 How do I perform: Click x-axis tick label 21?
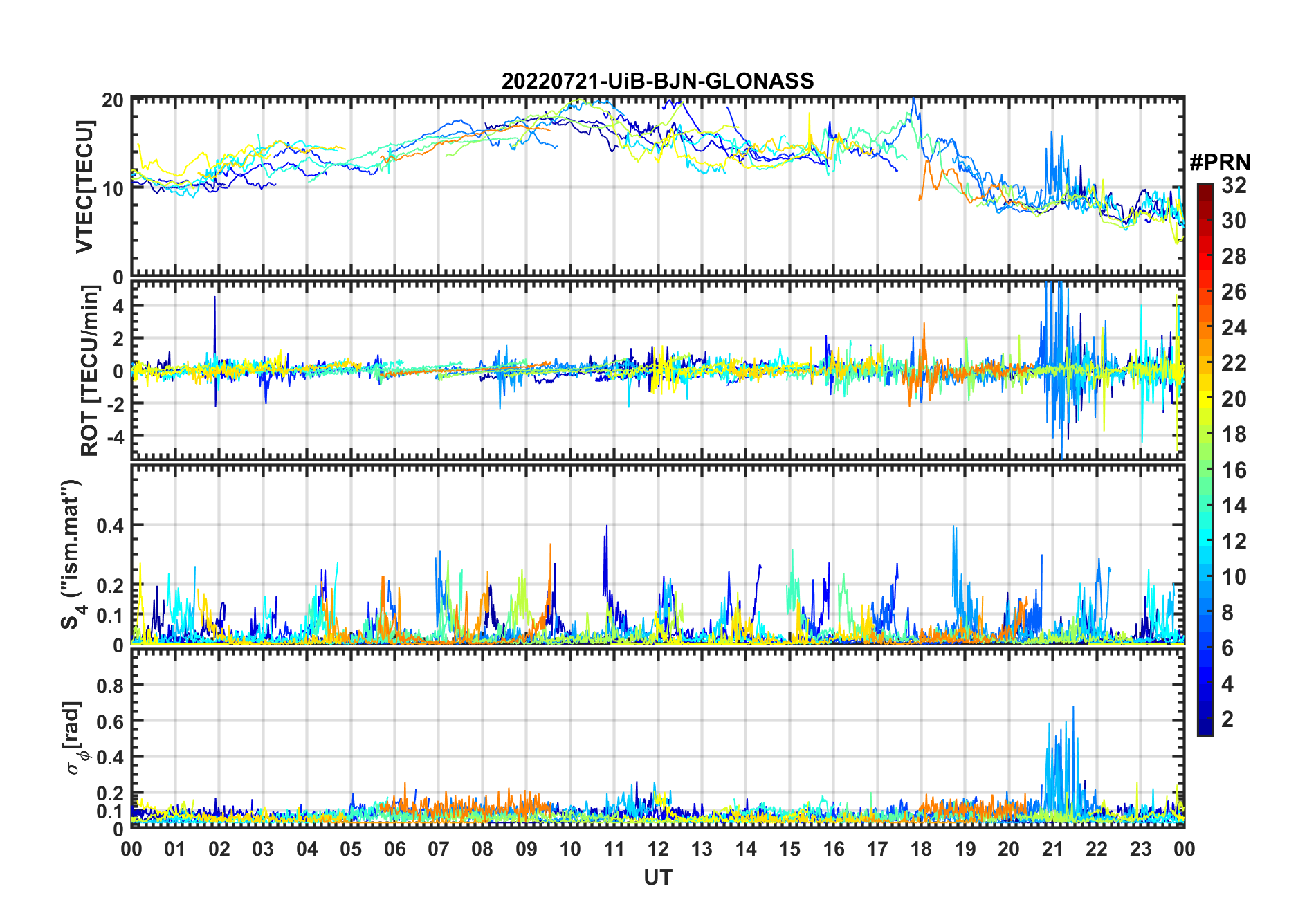(x=1052, y=849)
